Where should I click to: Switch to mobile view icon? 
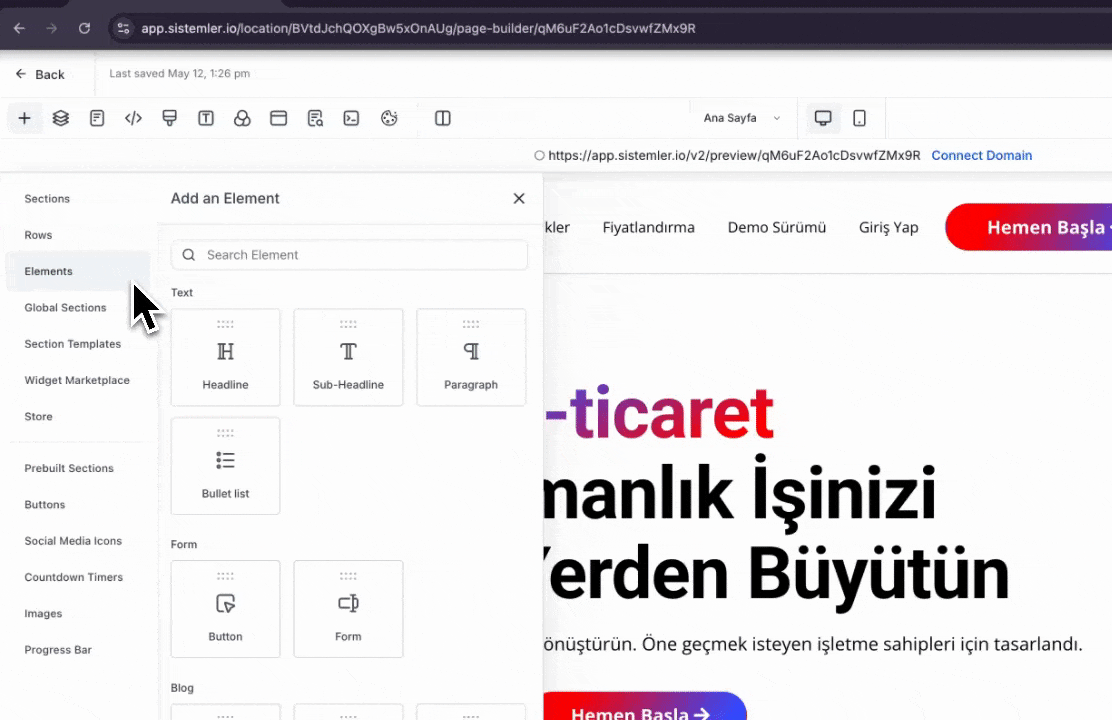860,118
